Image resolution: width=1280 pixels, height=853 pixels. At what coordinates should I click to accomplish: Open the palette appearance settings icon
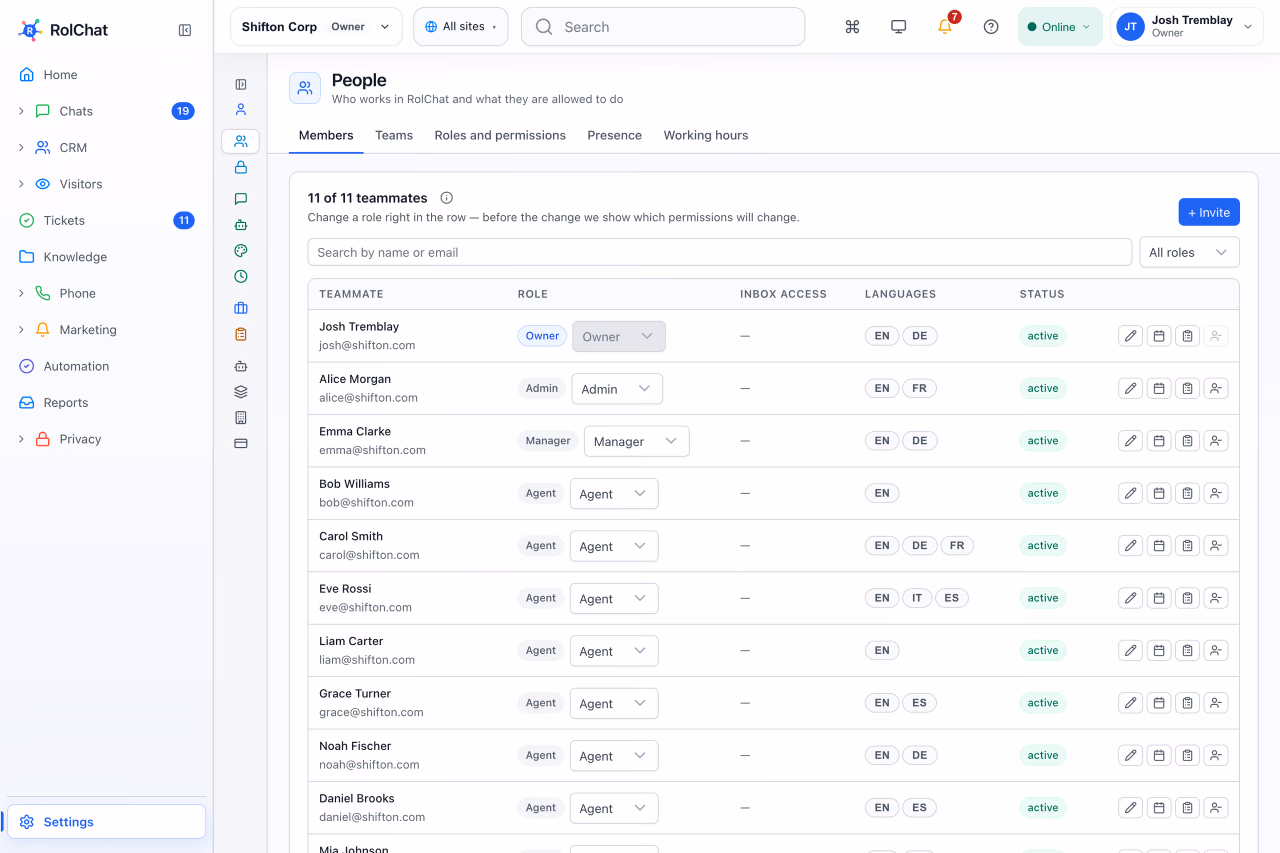point(241,251)
